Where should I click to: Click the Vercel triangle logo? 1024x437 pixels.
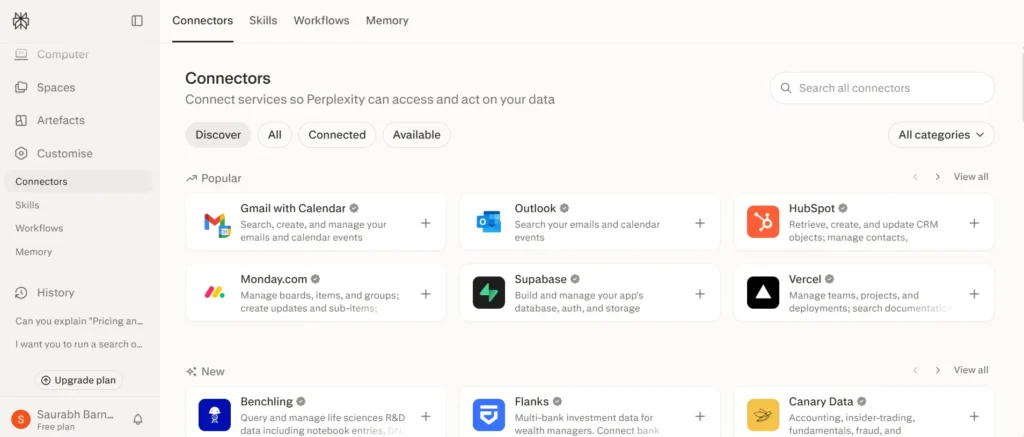click(x=763, y=293)
